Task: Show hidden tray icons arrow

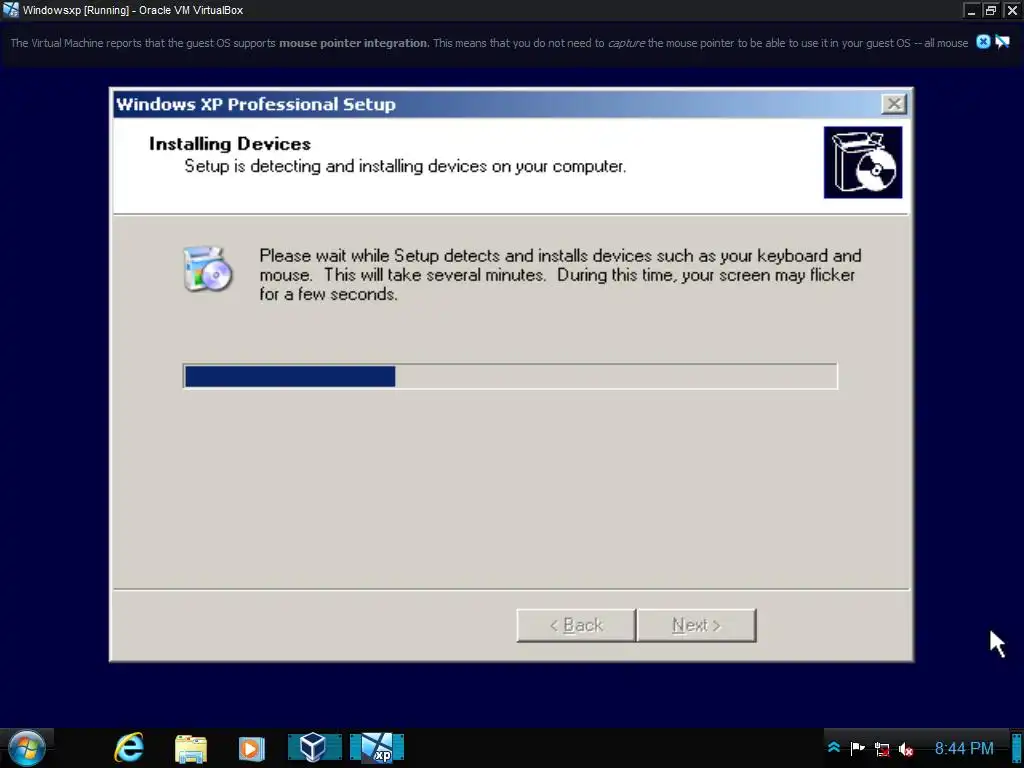Action: tap(834, 748)
